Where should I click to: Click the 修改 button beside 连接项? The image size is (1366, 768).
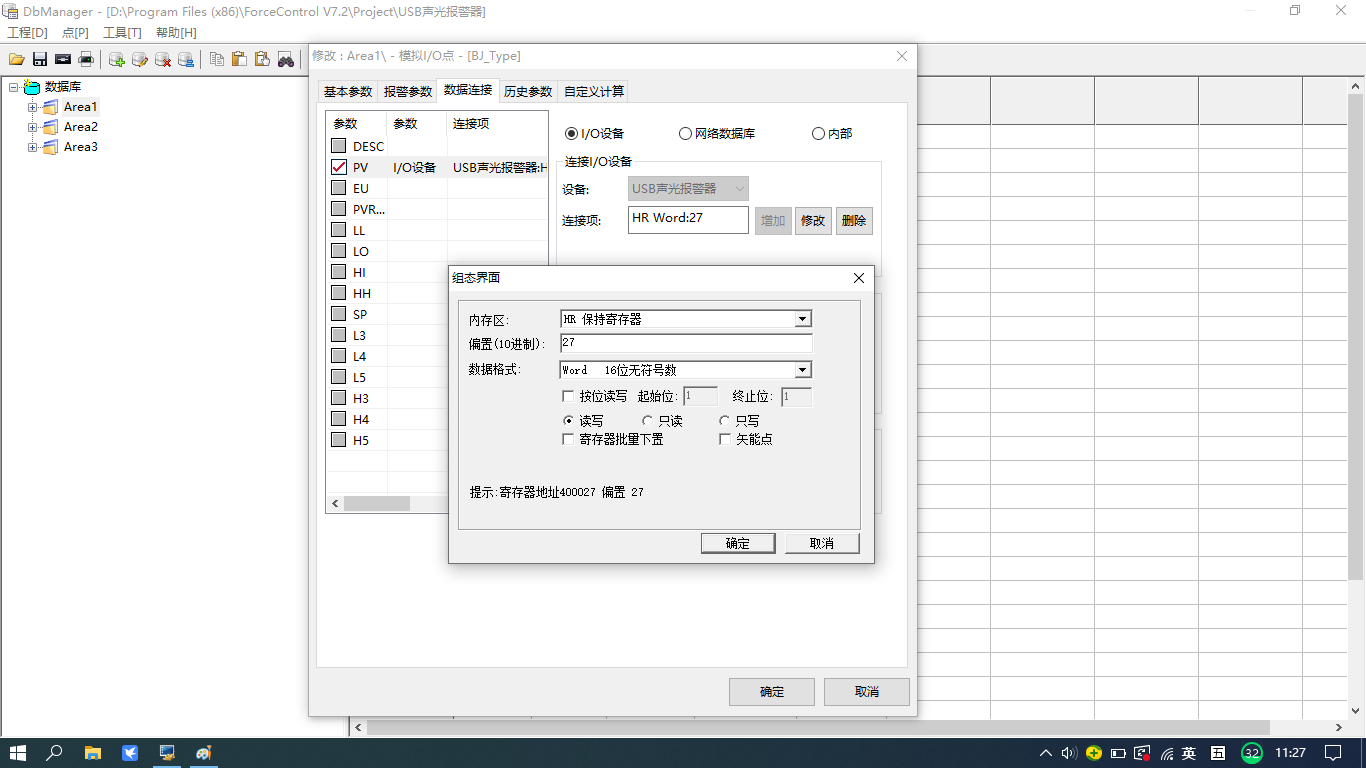[x=813, y=221]
